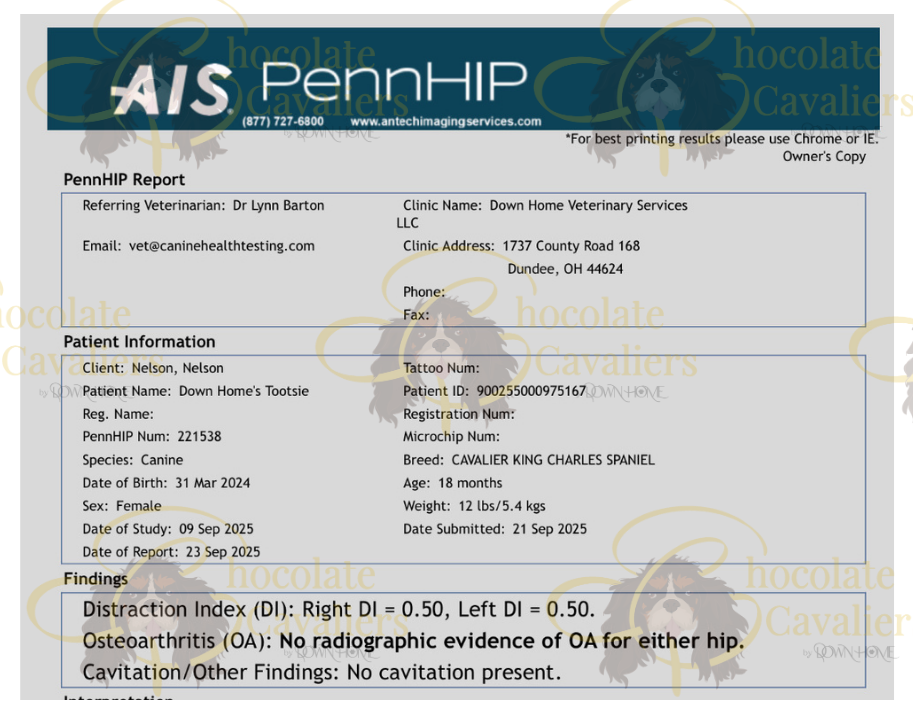Click 'Weight: 12 lbs/5.4 kgs'
The height and width of the screenshot is (718, 913).
[x=474, y=506]
